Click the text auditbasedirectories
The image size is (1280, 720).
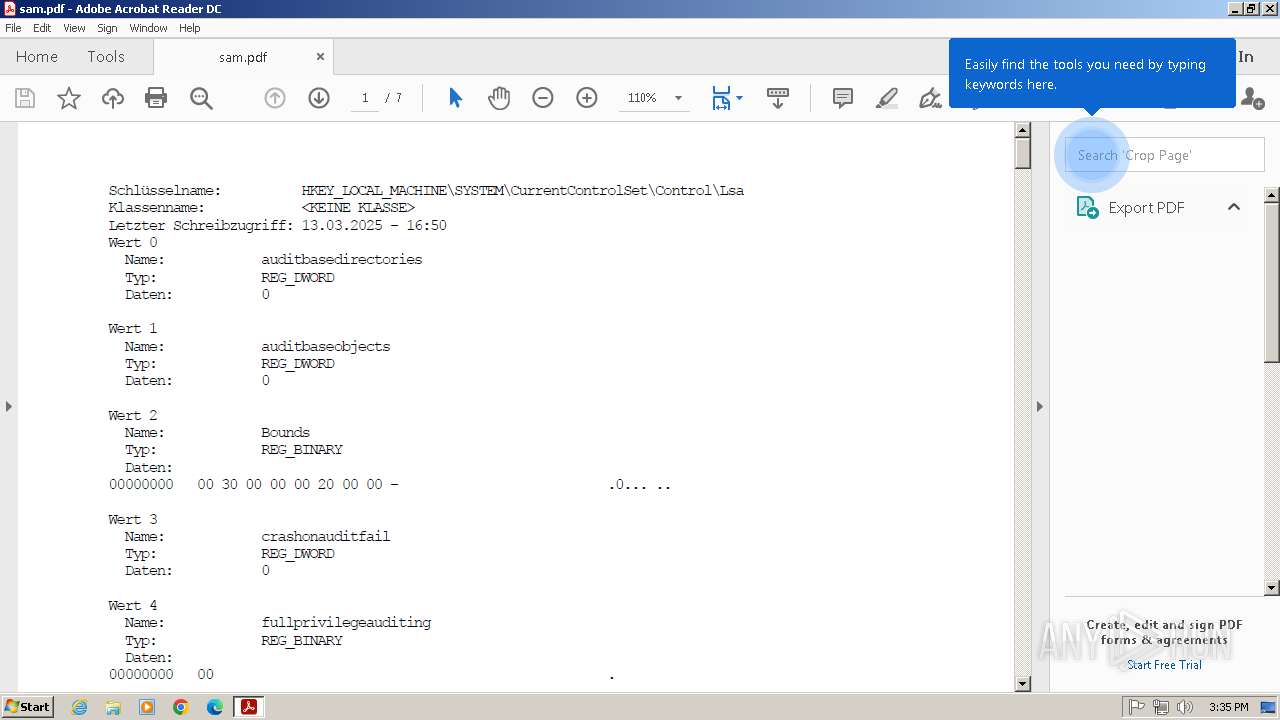(x=342, y=259)
